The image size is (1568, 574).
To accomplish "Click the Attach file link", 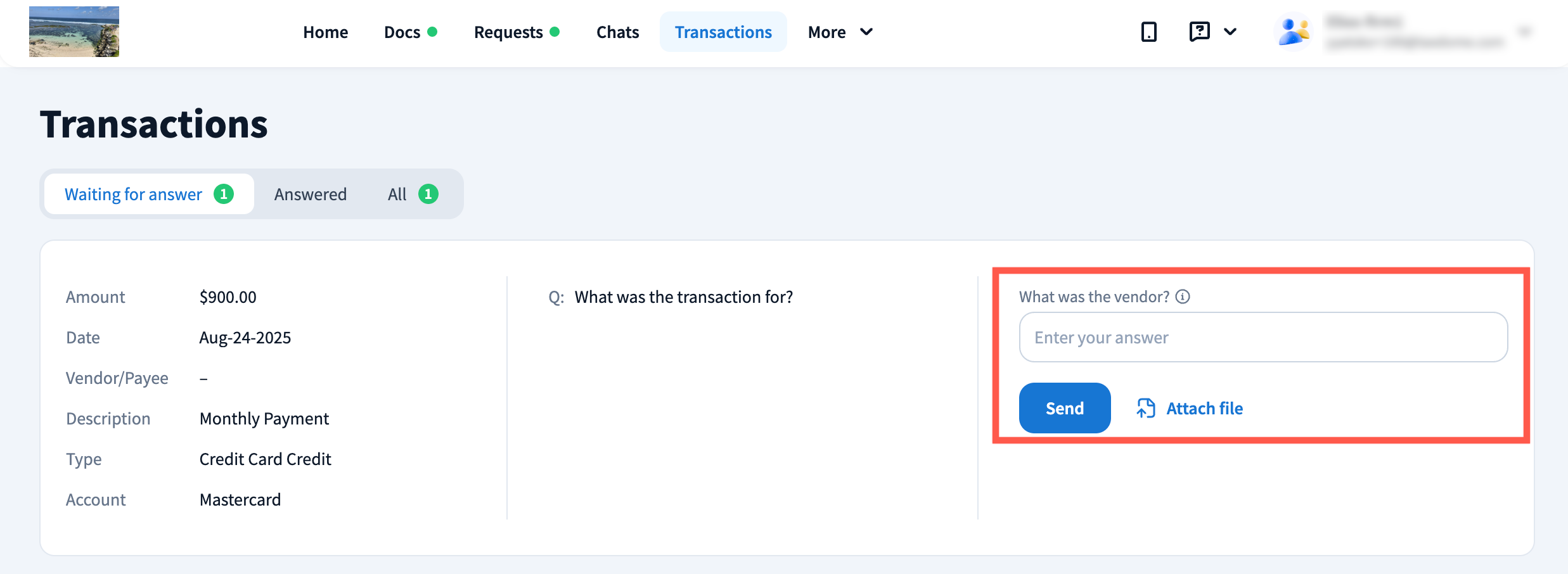I will (x=1204, y=409).
